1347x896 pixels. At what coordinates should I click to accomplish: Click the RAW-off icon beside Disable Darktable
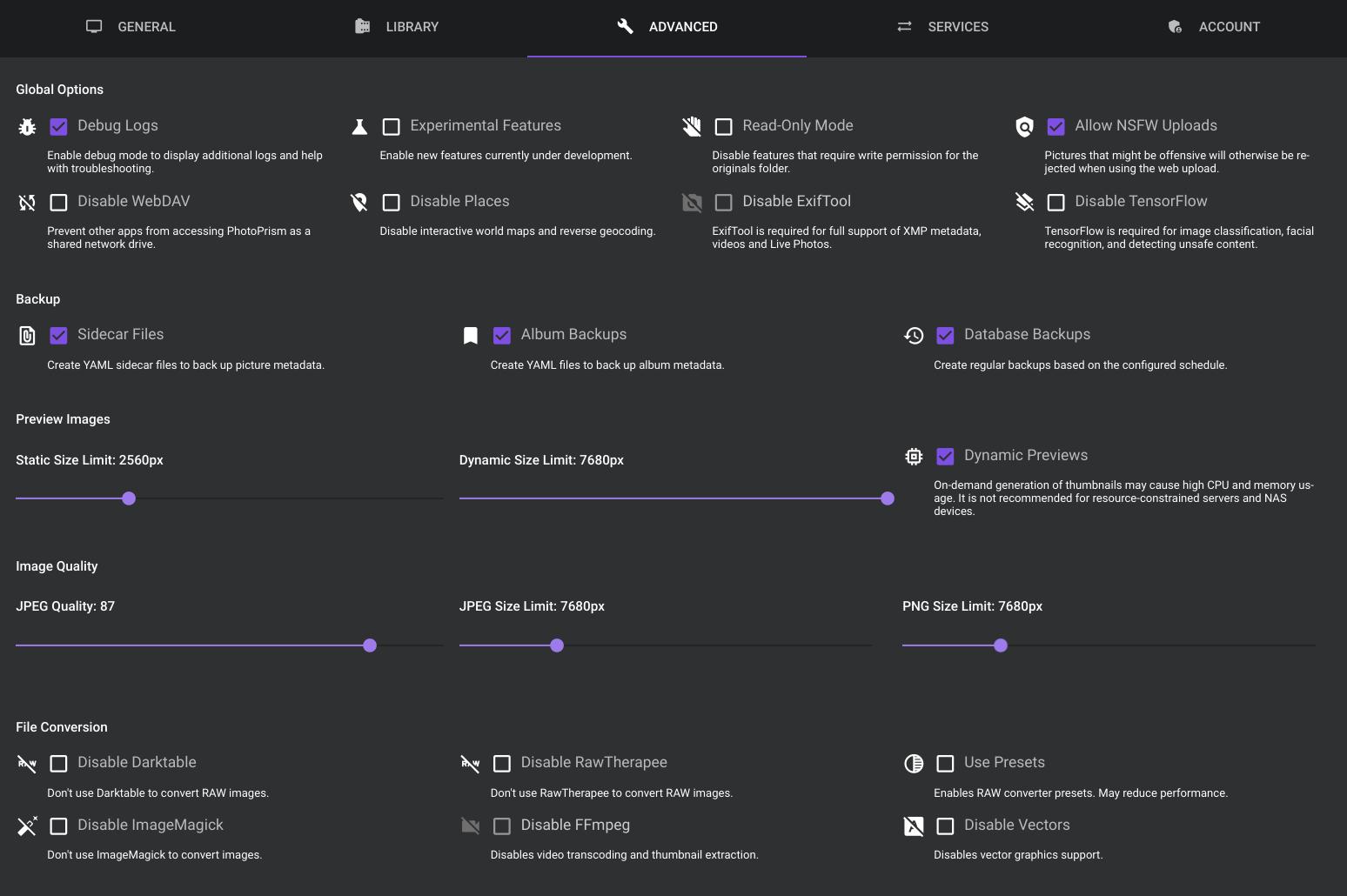click(x=27, y=764)
